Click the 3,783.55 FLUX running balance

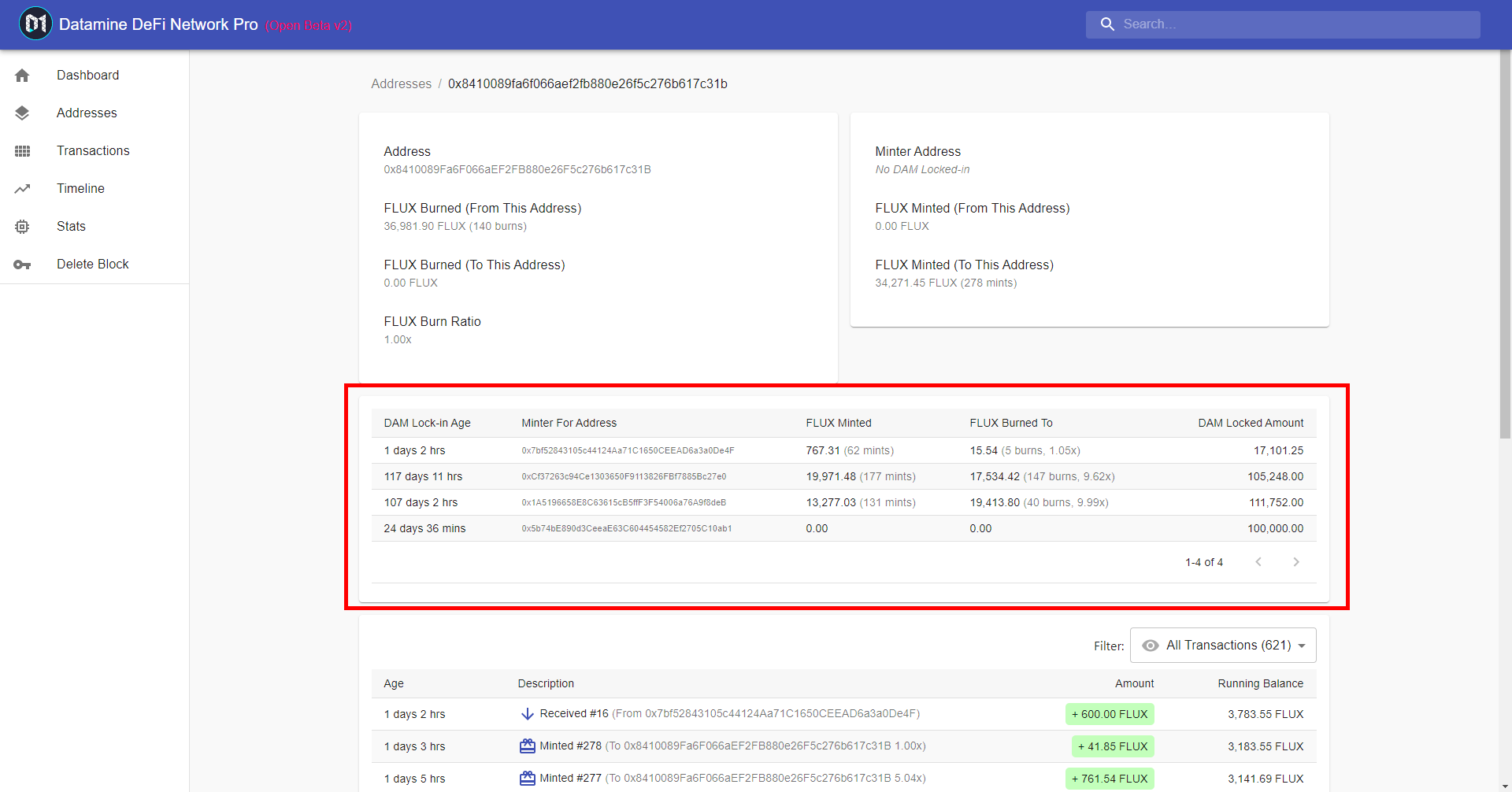[1266, 714]
